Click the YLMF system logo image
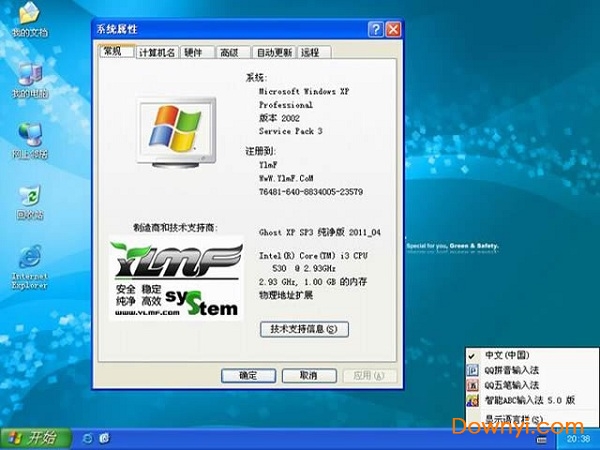This screenshot has height=450, width=600. tap(176, 278)
